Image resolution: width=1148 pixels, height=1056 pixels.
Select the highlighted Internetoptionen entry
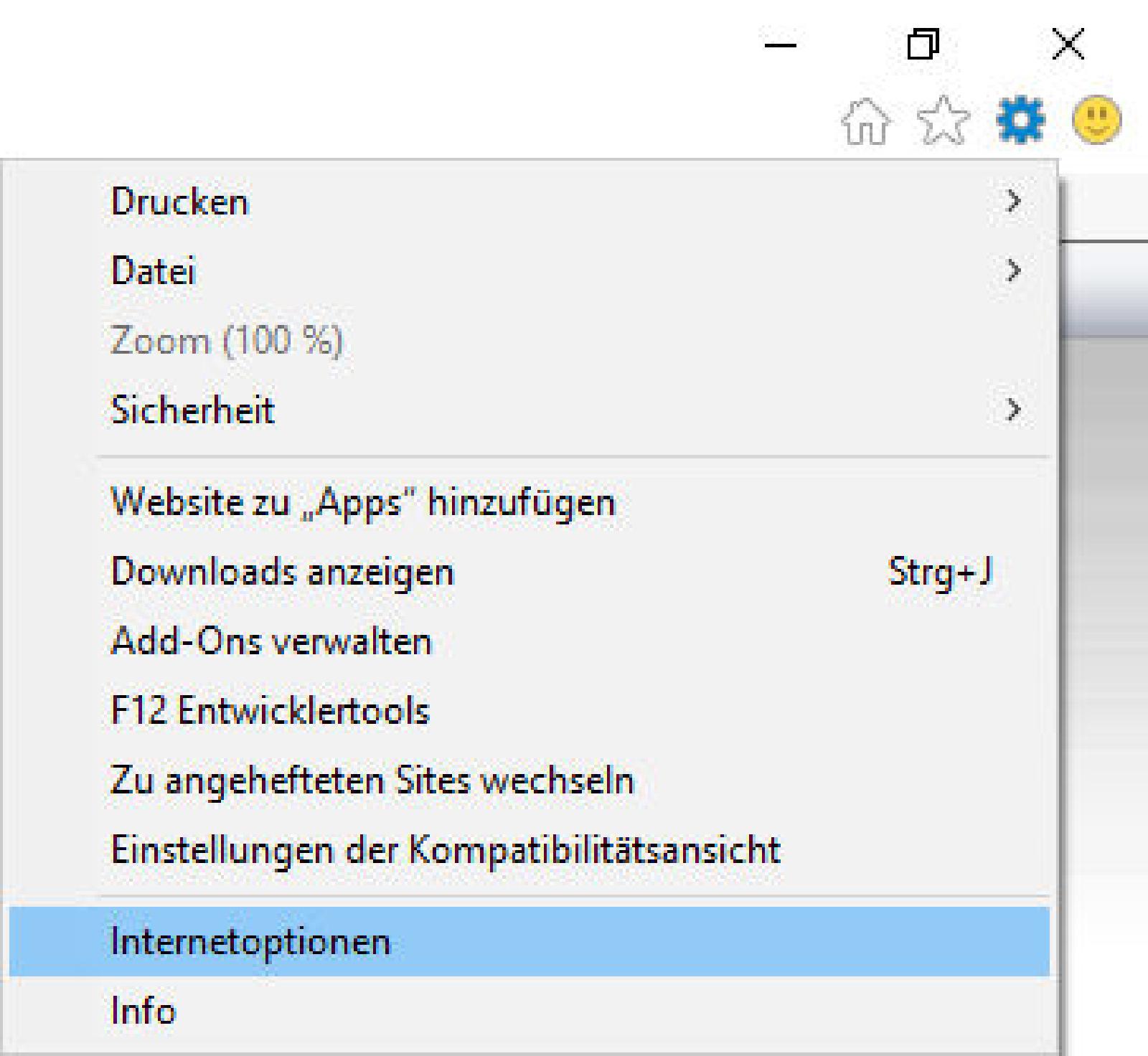530,941
